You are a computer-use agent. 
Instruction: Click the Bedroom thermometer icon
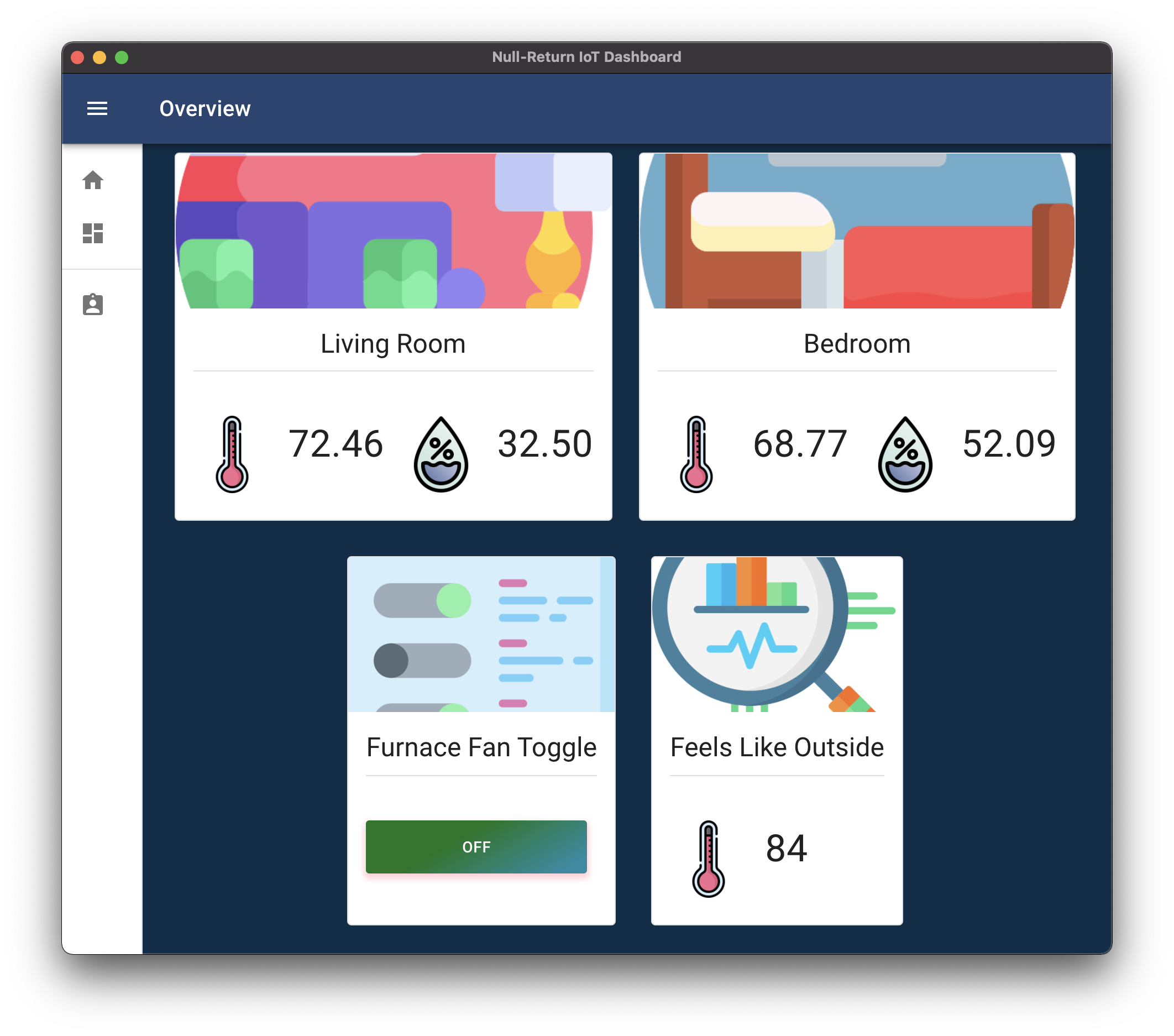[x=696, y=452]
